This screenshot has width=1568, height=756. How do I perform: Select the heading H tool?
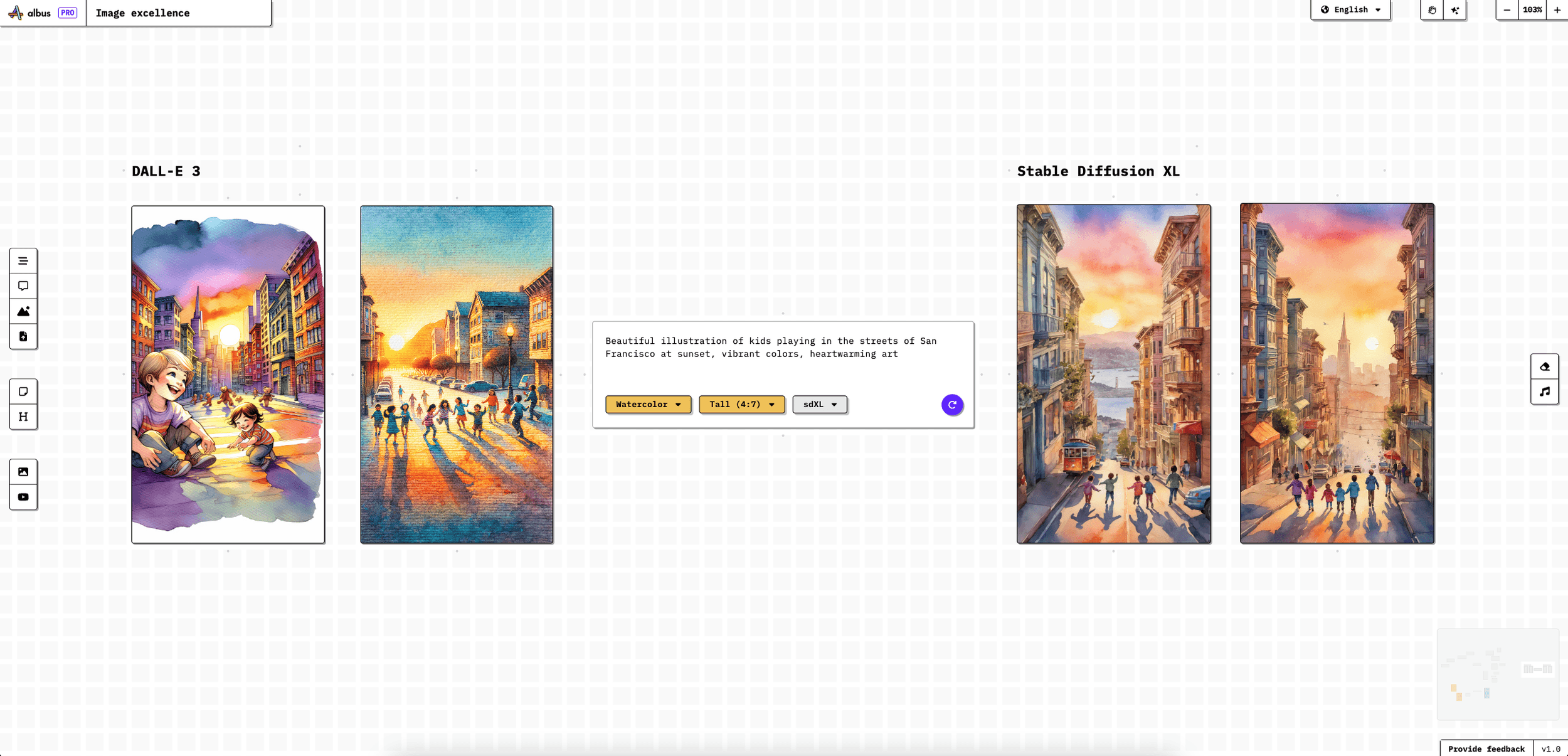[x=23, y=417]
